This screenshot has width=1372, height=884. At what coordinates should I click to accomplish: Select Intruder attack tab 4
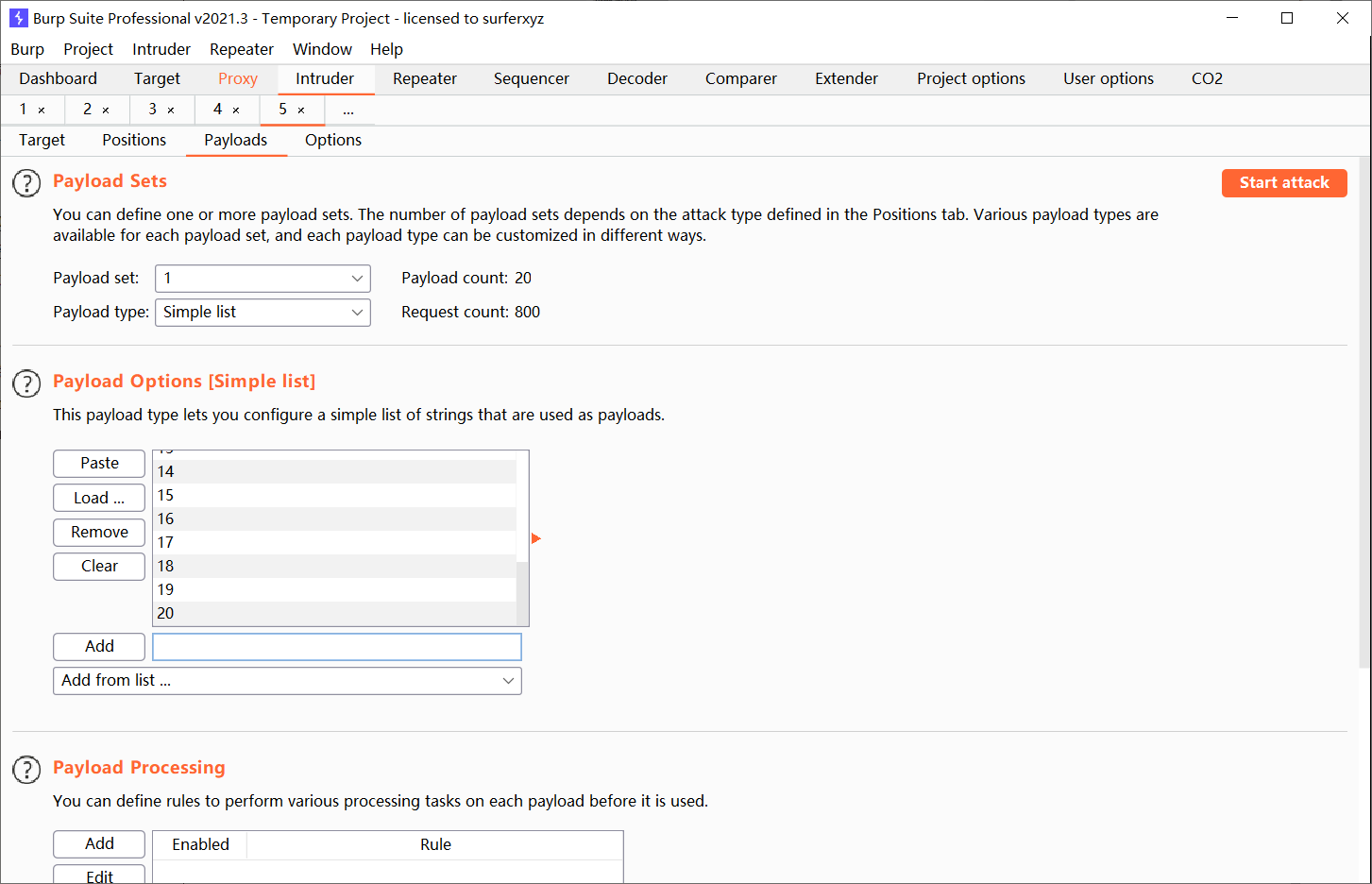coord(217,110)
